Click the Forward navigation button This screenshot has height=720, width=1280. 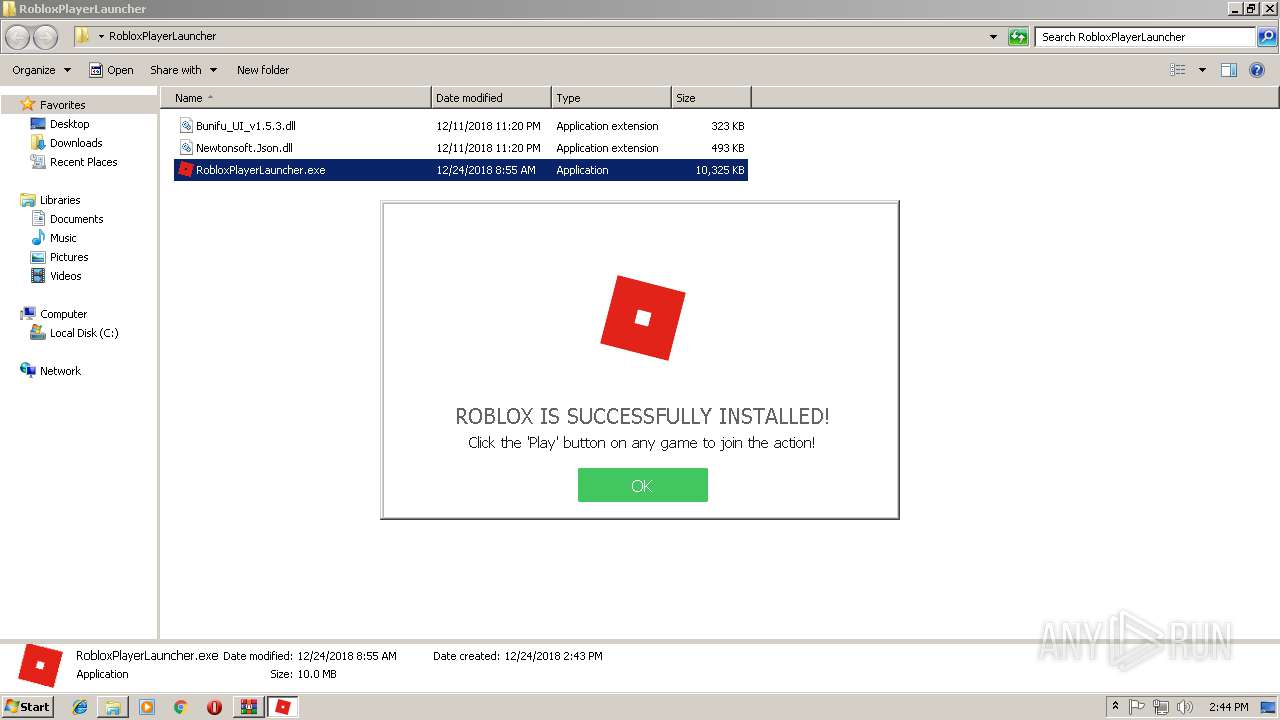click(x=46, y=37)
